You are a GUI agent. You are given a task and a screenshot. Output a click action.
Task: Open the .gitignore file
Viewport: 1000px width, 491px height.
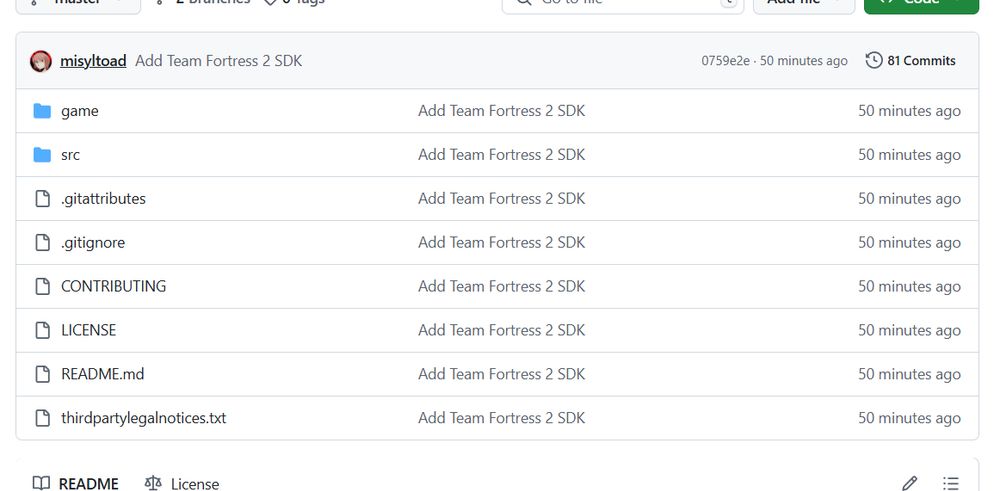[93, 243]
